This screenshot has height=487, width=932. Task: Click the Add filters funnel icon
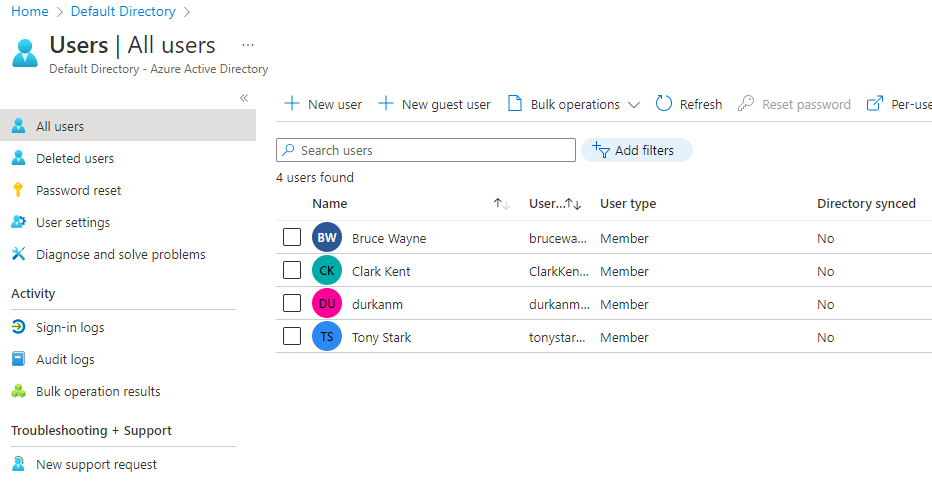click(601, 150)
